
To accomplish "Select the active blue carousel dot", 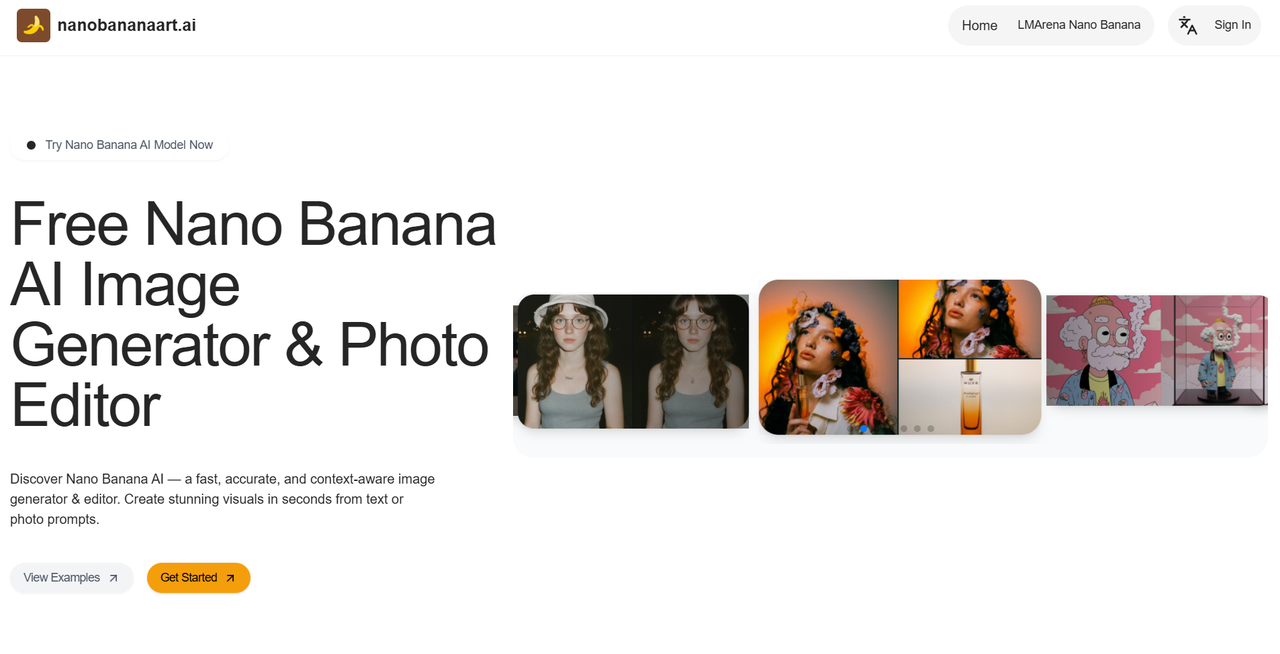I will (864, 429).
